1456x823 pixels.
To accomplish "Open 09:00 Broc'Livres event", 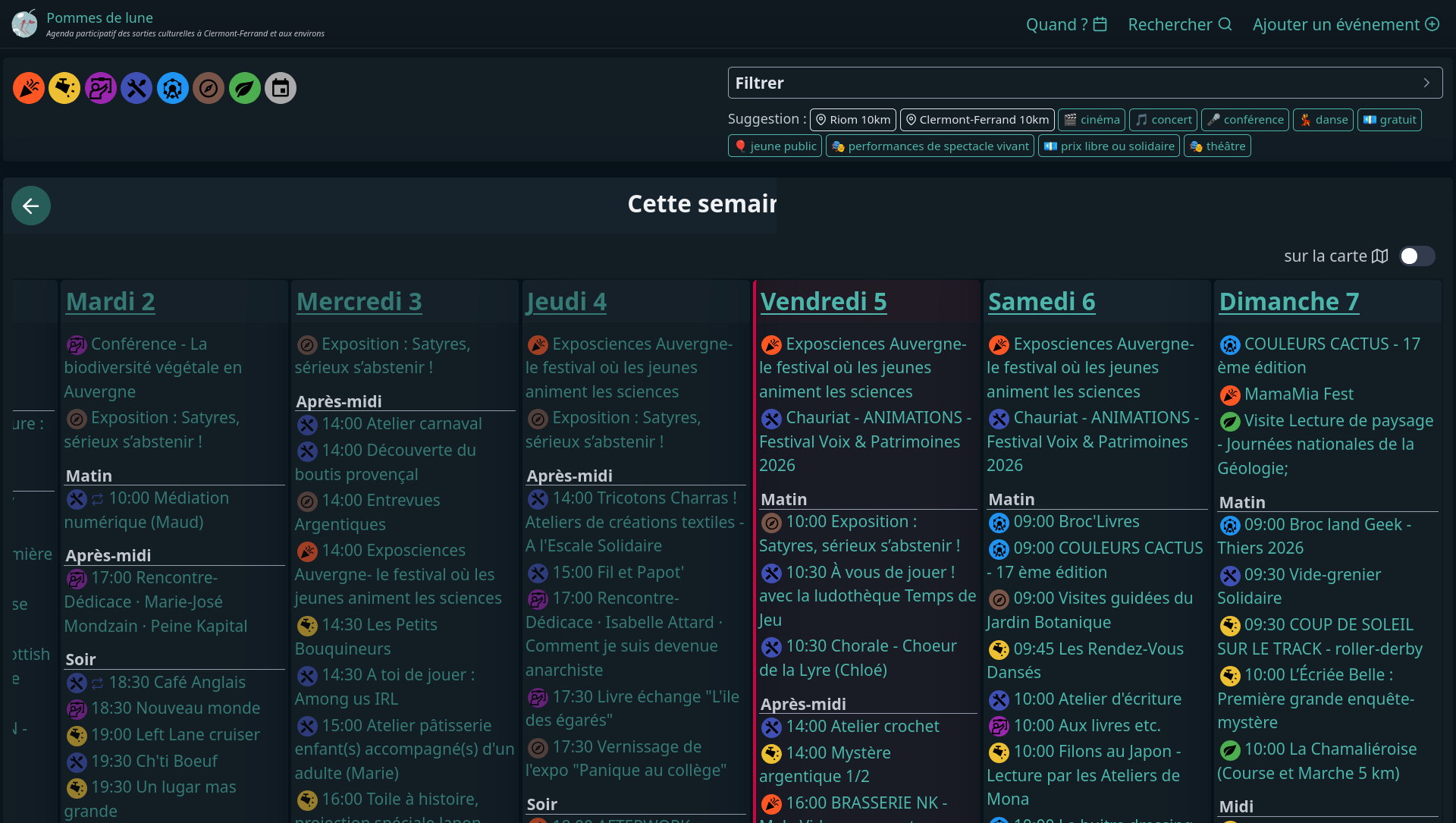I will (1064, 522).
